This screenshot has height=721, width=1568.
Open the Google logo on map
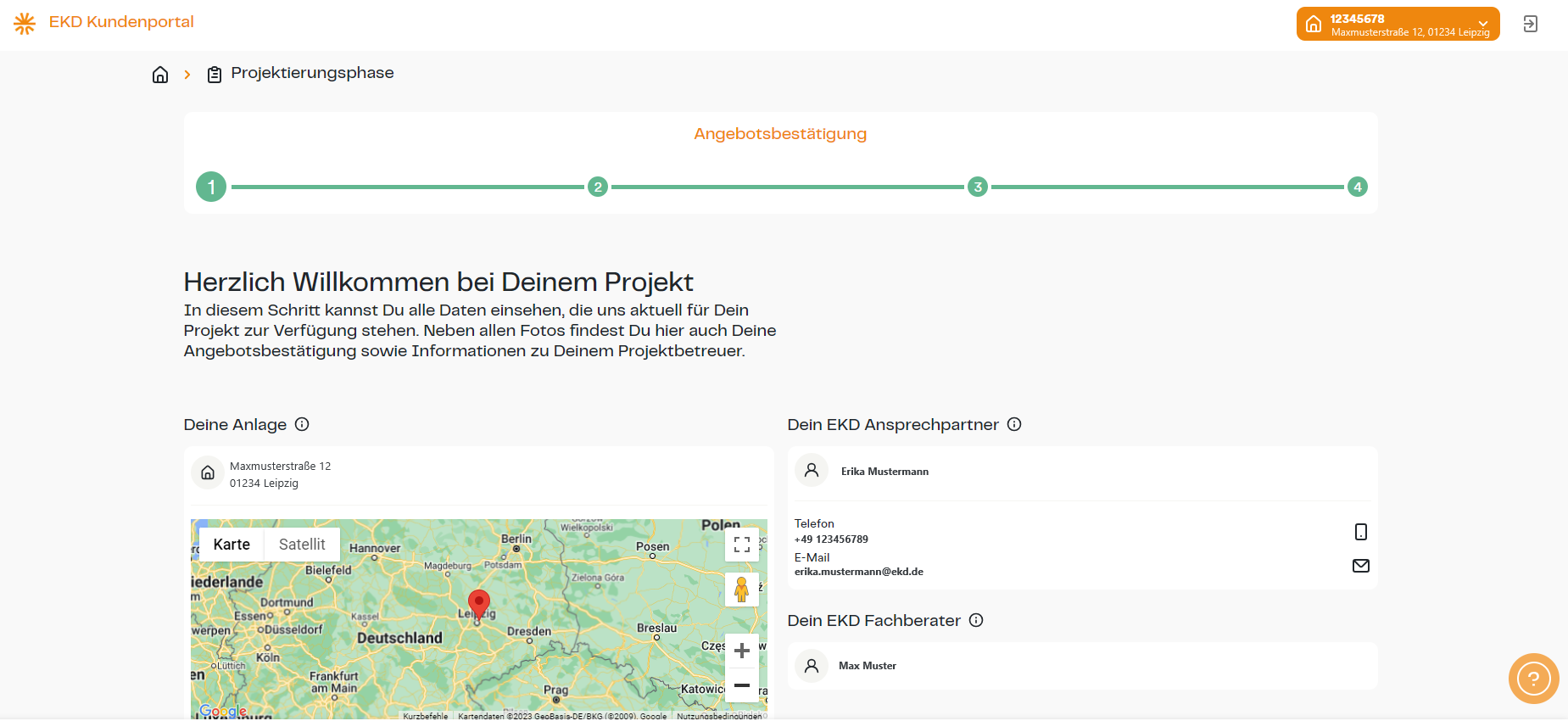223,712
